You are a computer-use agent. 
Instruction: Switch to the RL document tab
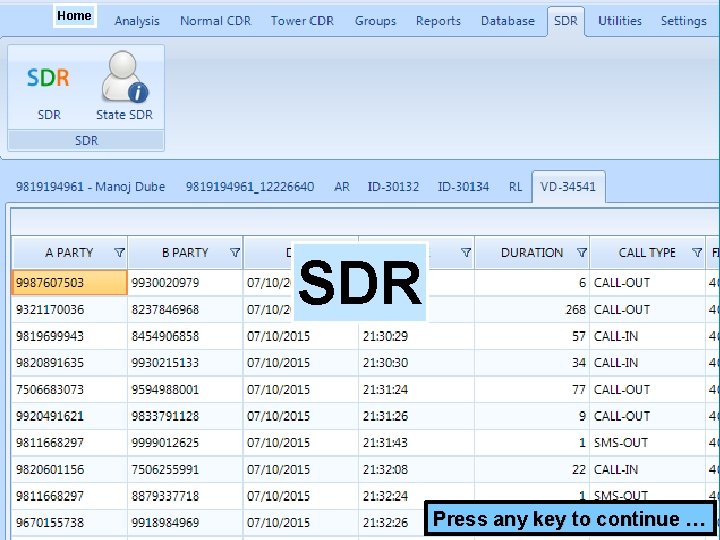(x=516, y=187)
